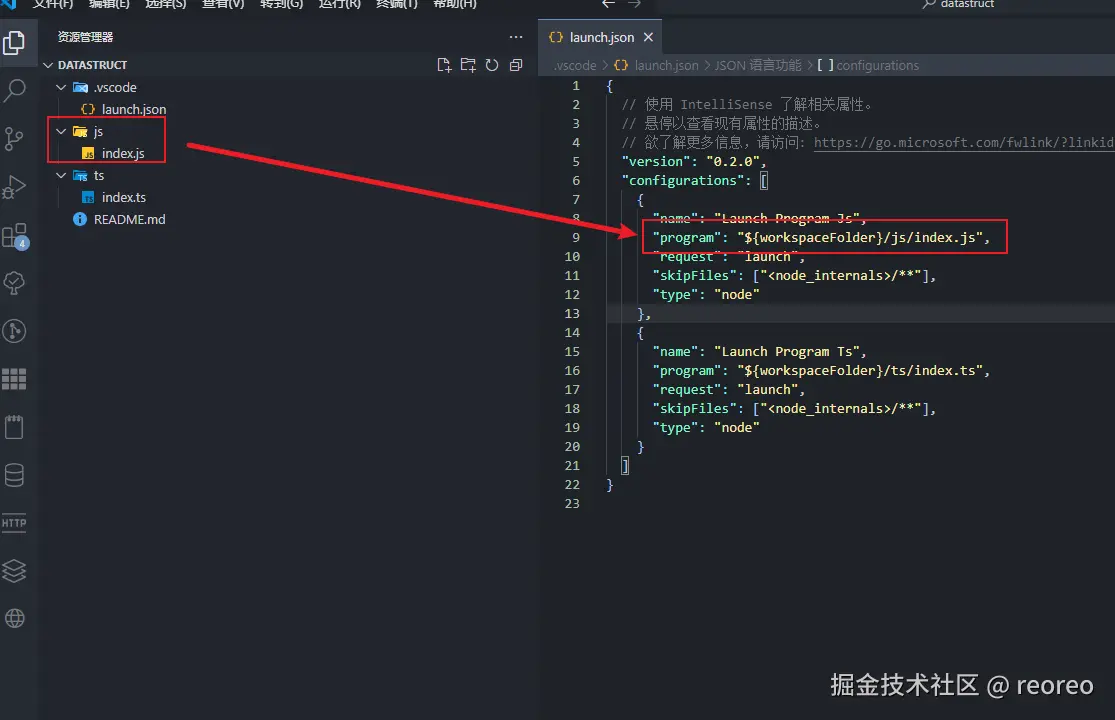Open the Git graph circle icon
Image resolution: width=1115 pixels, height=720 pixels.
click(14, 331)
